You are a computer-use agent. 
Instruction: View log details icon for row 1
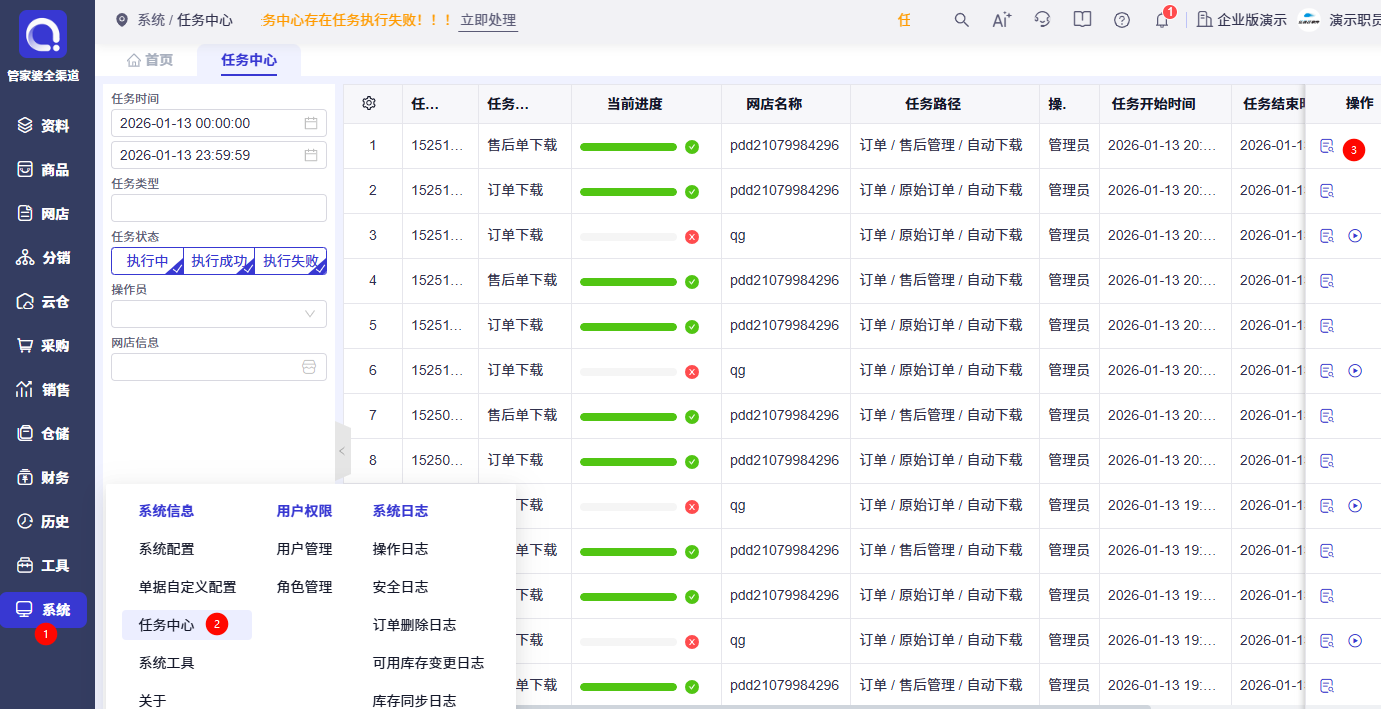coord(1327,146)
